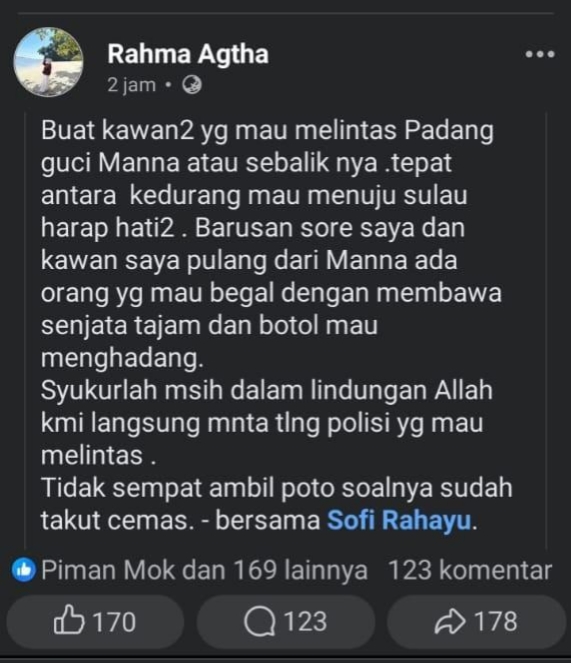Open Rahma Agtha's profile picture
The image size is (571, 663).
48,62
